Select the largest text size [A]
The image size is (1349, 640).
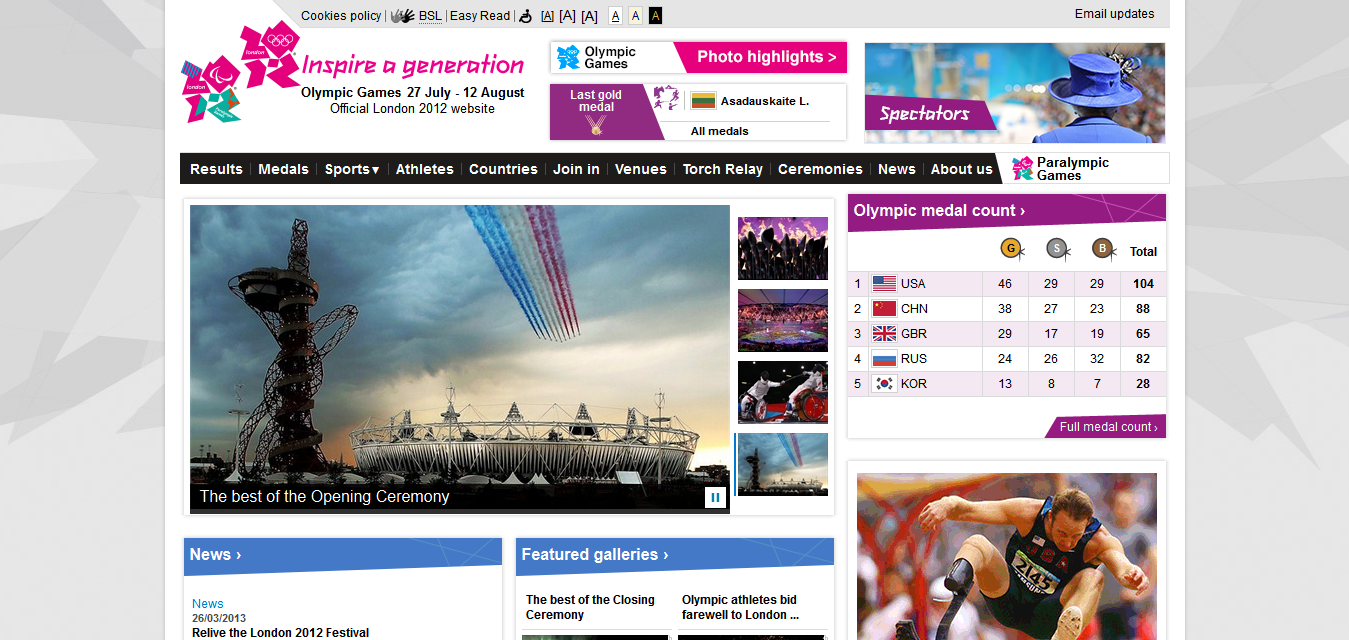pos(589,16)
